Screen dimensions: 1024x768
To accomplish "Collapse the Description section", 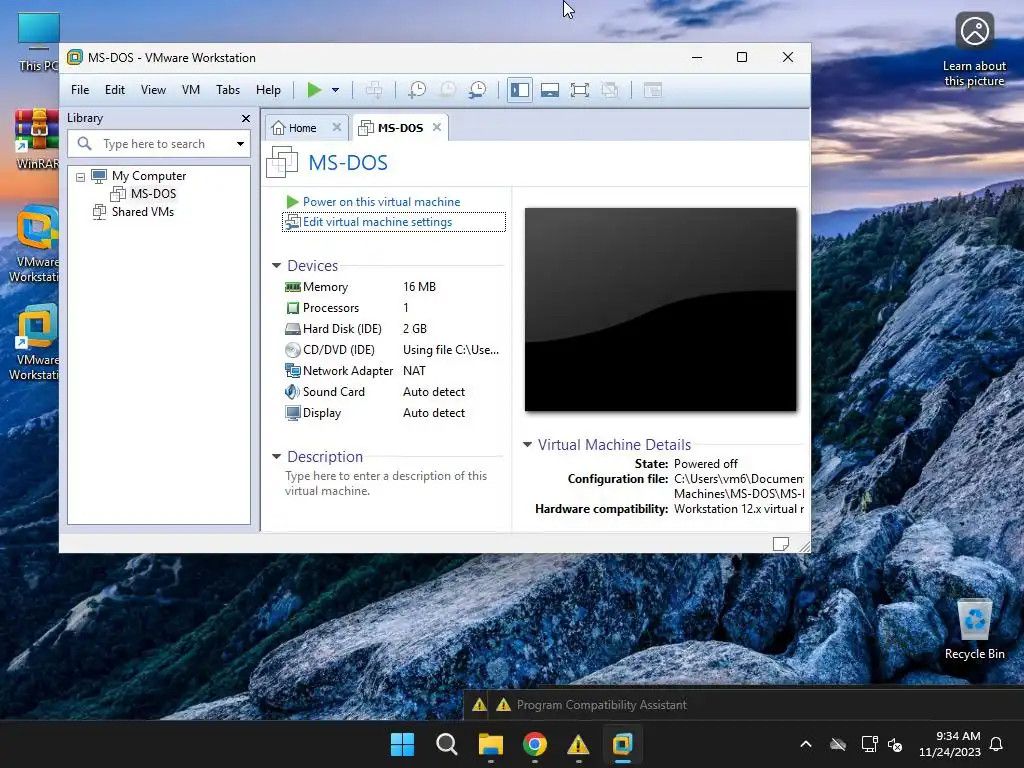I will (x=276, y=456).
